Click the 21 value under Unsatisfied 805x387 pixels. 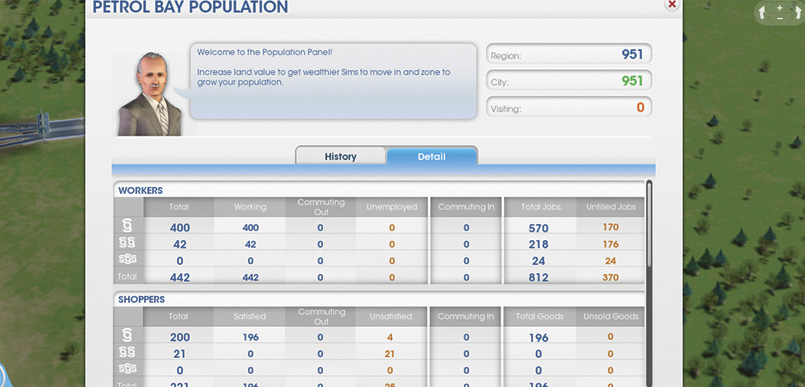pos(391,354)
